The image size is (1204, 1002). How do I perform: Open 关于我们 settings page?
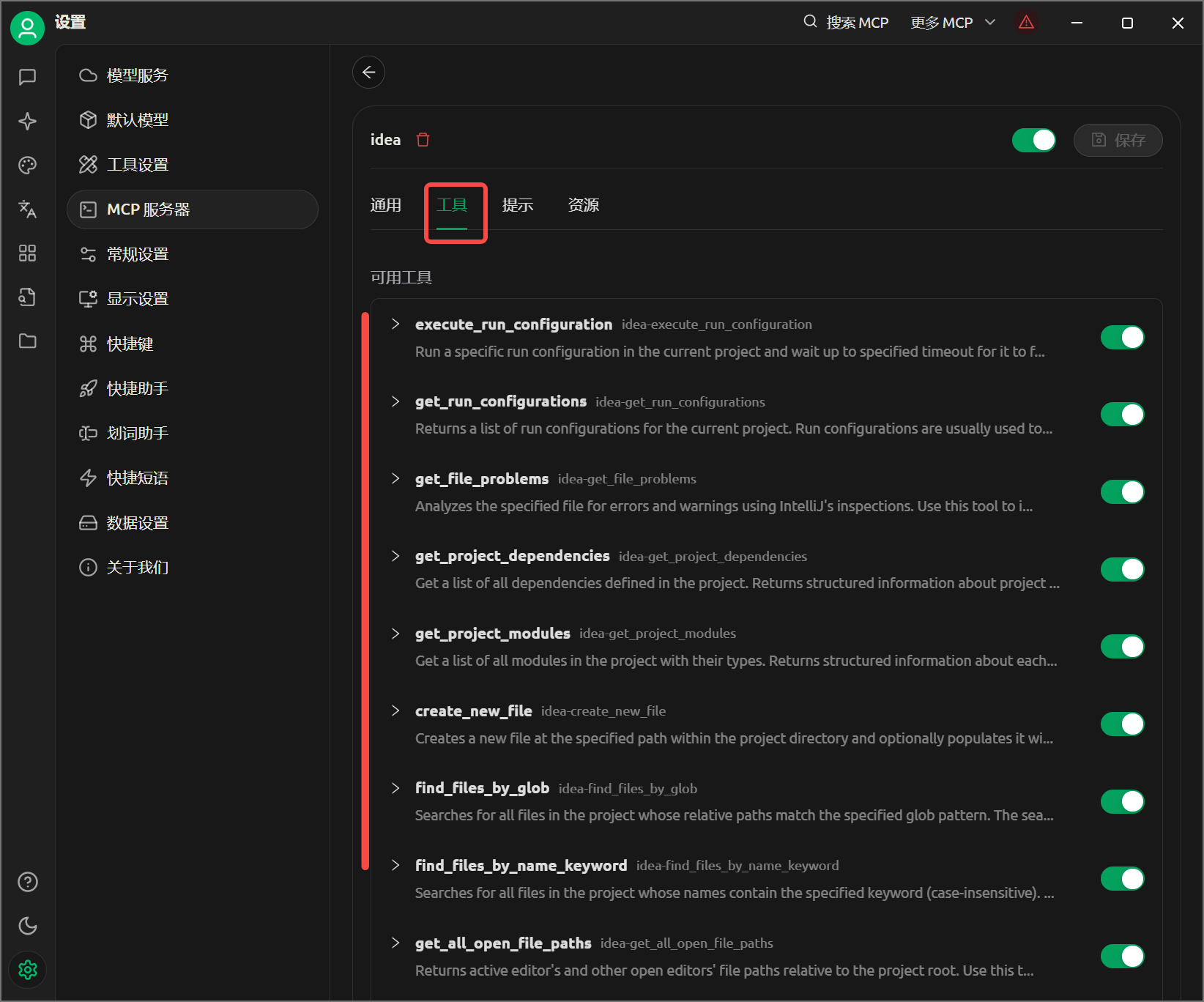(x=192, y=568)
